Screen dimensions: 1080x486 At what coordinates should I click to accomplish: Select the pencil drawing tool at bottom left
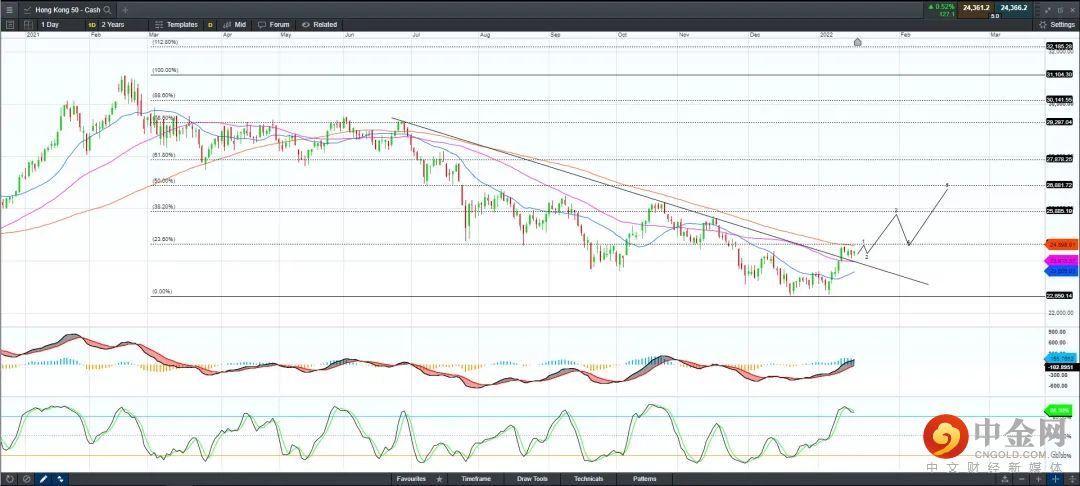43,479
